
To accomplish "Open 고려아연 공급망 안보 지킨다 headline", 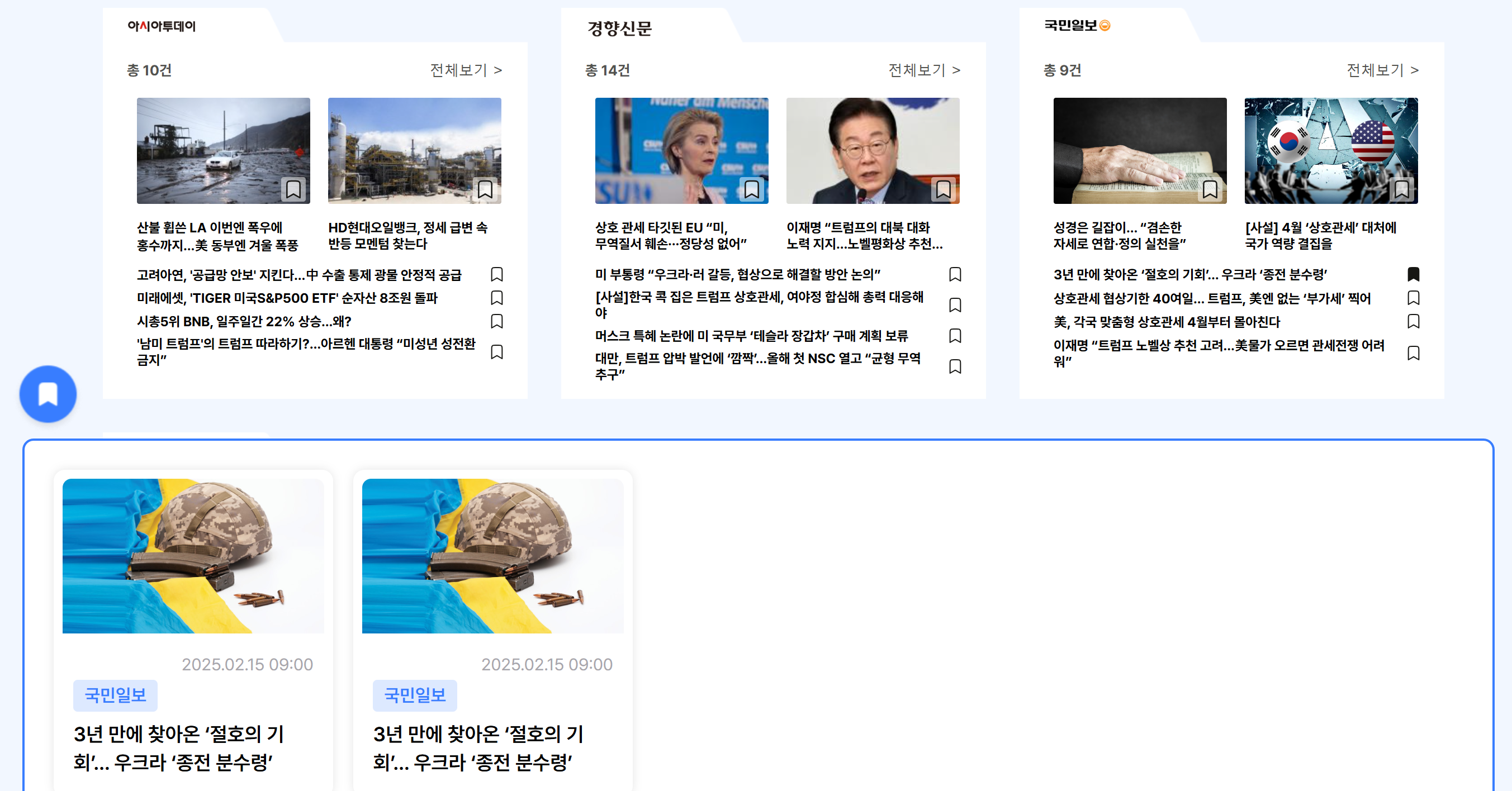I will point(300,275).
